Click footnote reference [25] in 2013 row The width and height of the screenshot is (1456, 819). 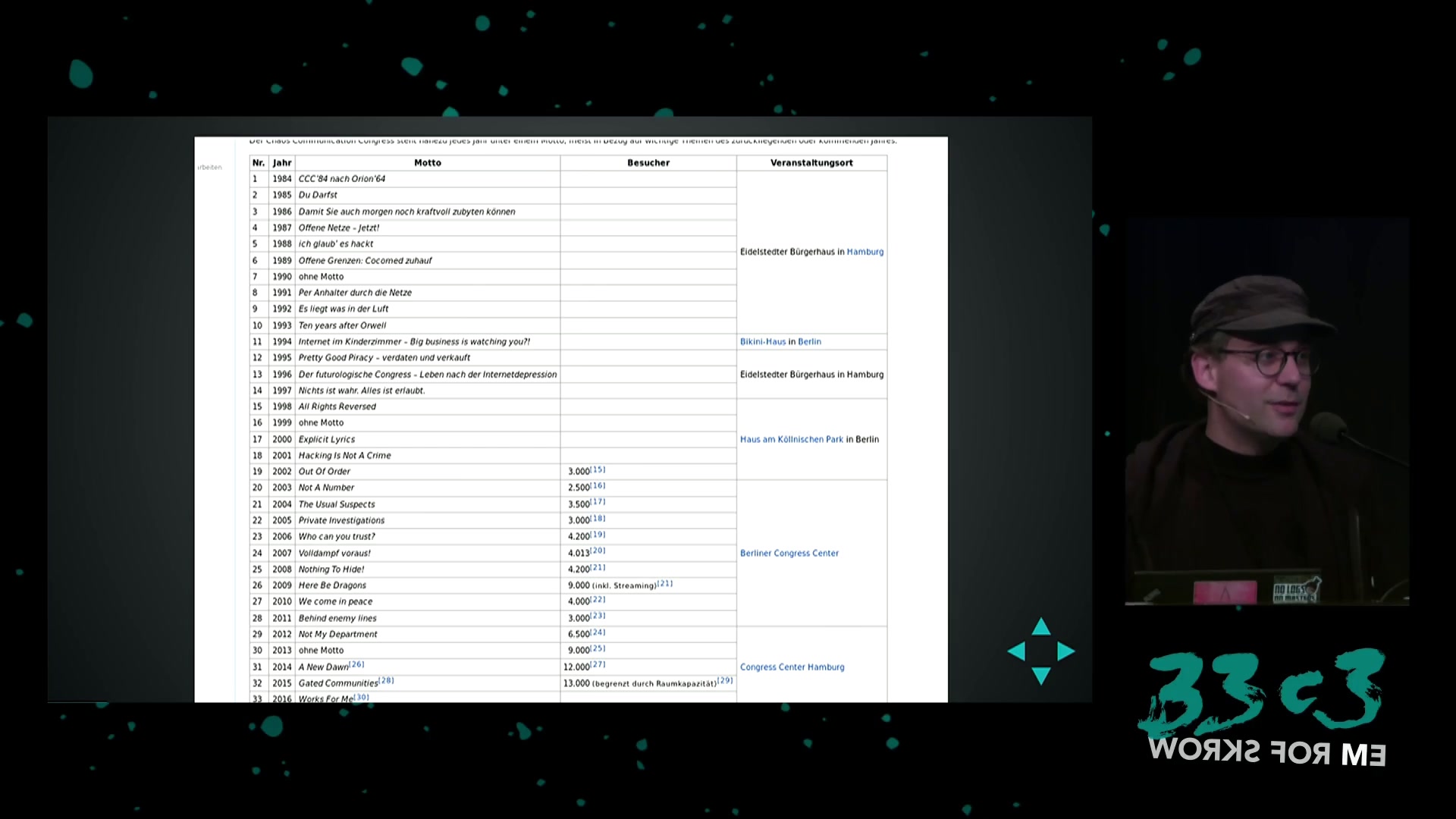(598, 648)
